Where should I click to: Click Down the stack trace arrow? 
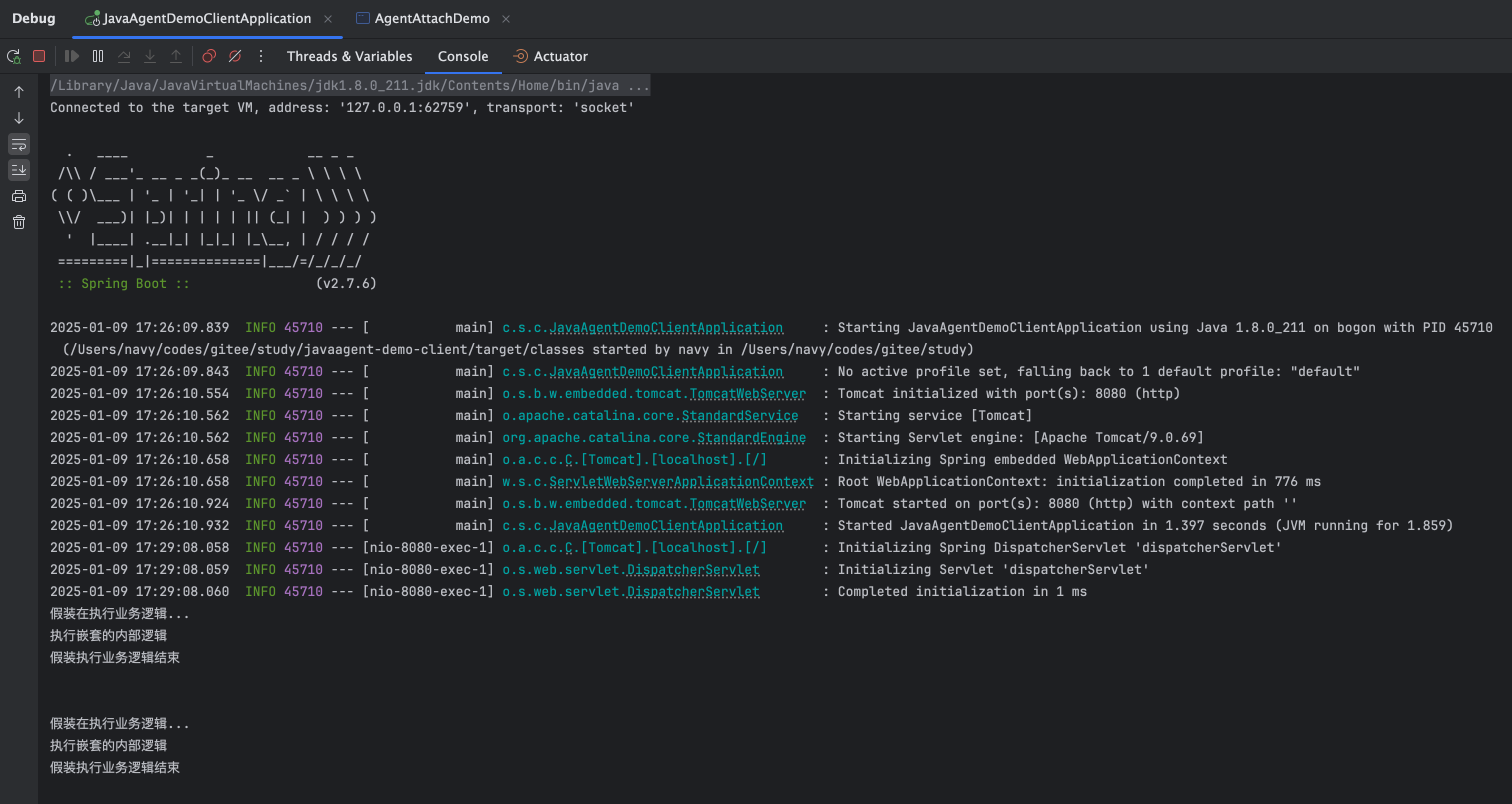(x=19, y=118)
